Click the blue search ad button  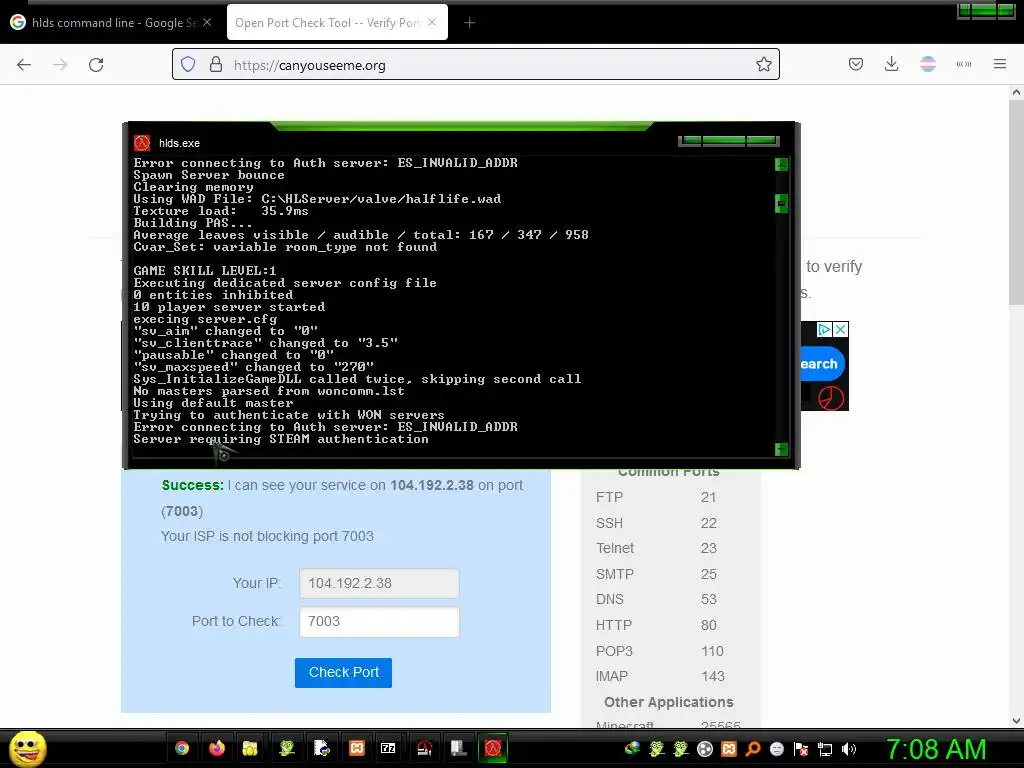tap(822, 364)
